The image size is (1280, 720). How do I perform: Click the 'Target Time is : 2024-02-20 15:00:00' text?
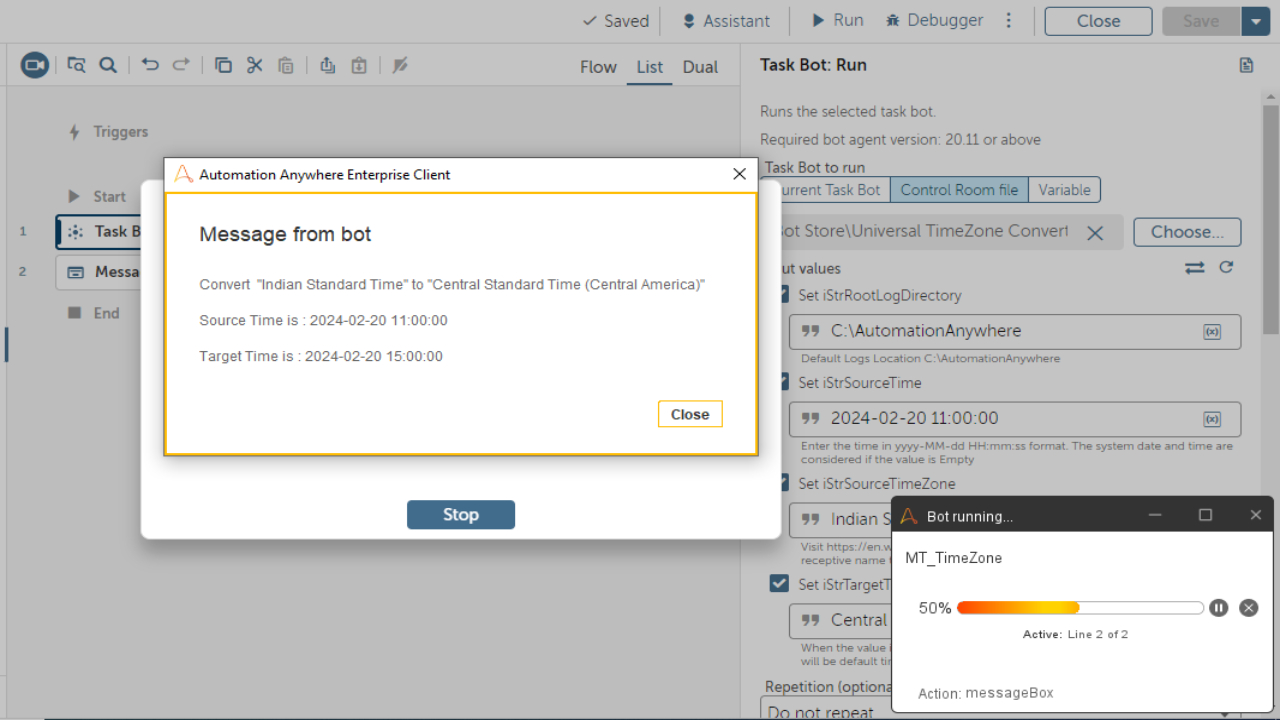pyautogui.click(x=321, y=356)
